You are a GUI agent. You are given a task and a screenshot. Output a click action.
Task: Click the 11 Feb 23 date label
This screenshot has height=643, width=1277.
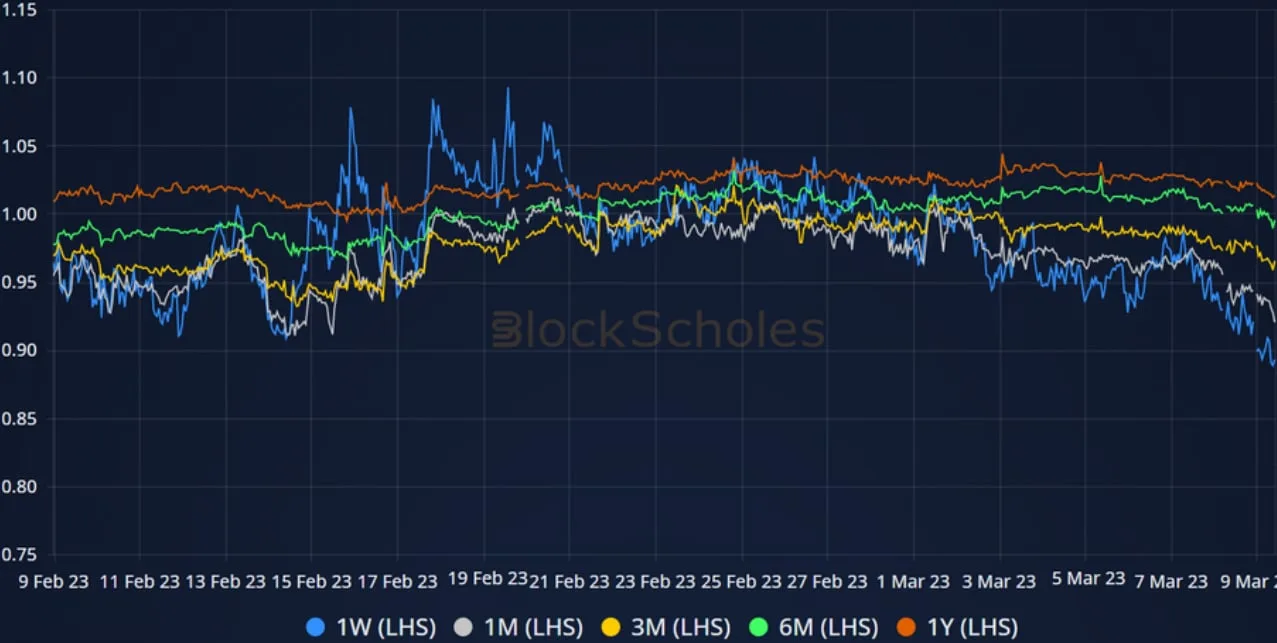coord(140,581)
